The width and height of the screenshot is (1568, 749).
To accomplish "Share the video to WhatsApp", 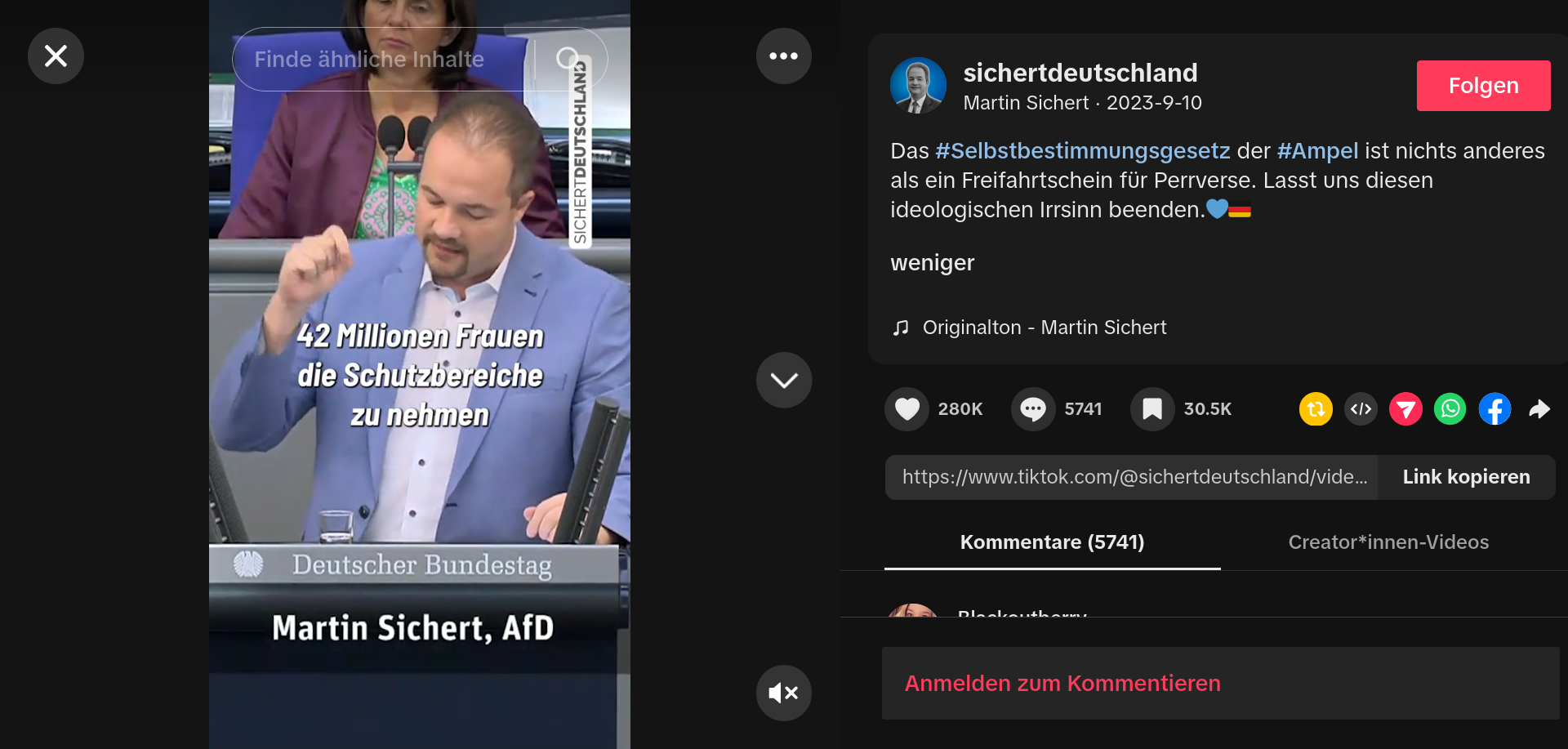I will [1450, 409].
